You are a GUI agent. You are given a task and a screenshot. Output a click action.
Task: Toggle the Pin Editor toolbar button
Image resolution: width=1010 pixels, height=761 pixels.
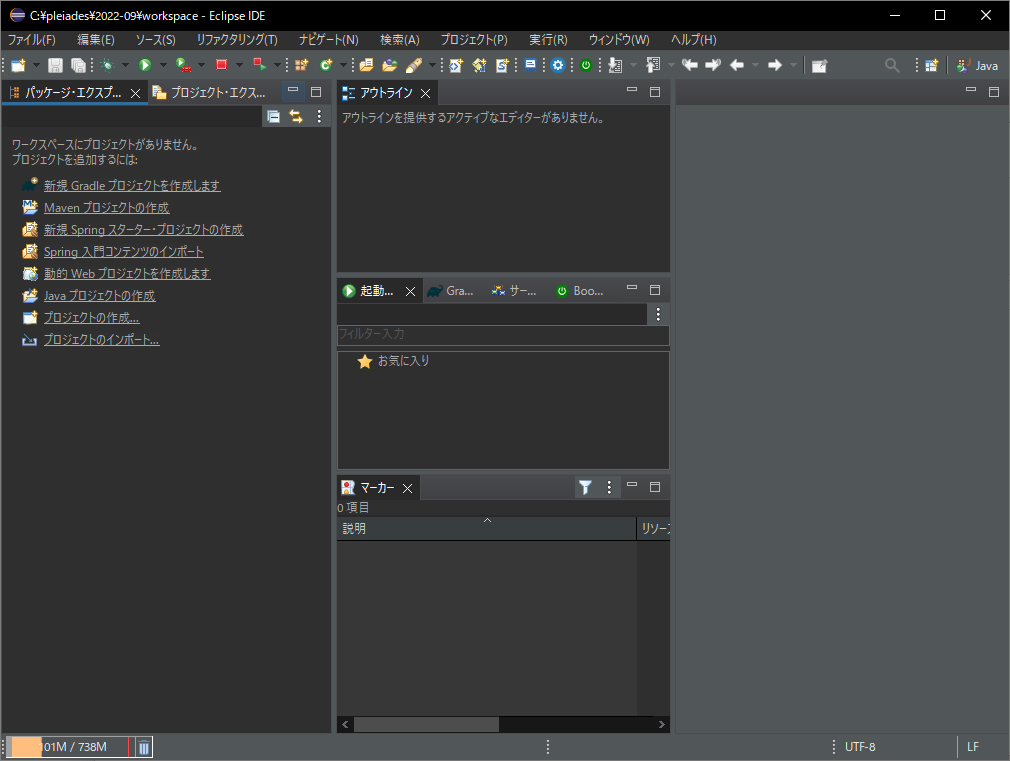click(819, 65)
